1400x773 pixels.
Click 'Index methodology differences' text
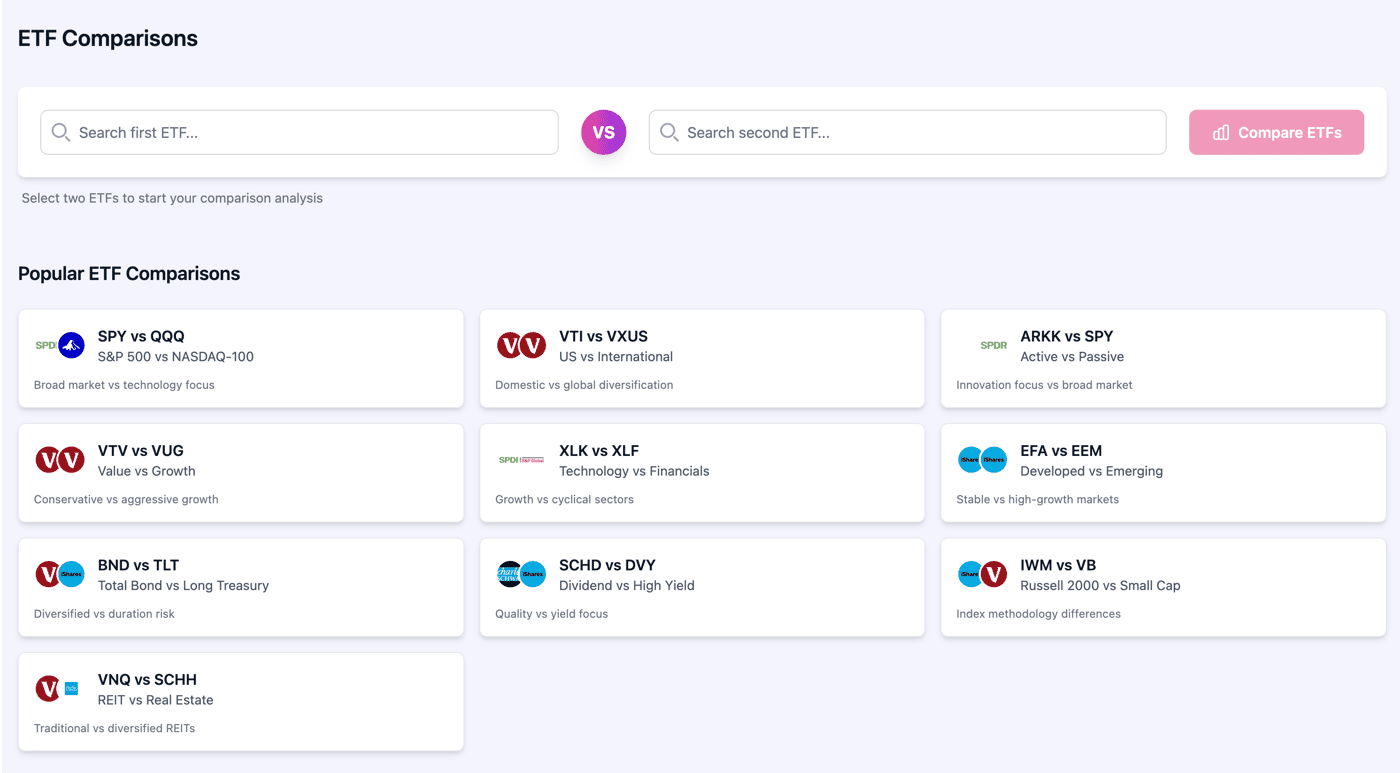click(x=1038, y=614)
